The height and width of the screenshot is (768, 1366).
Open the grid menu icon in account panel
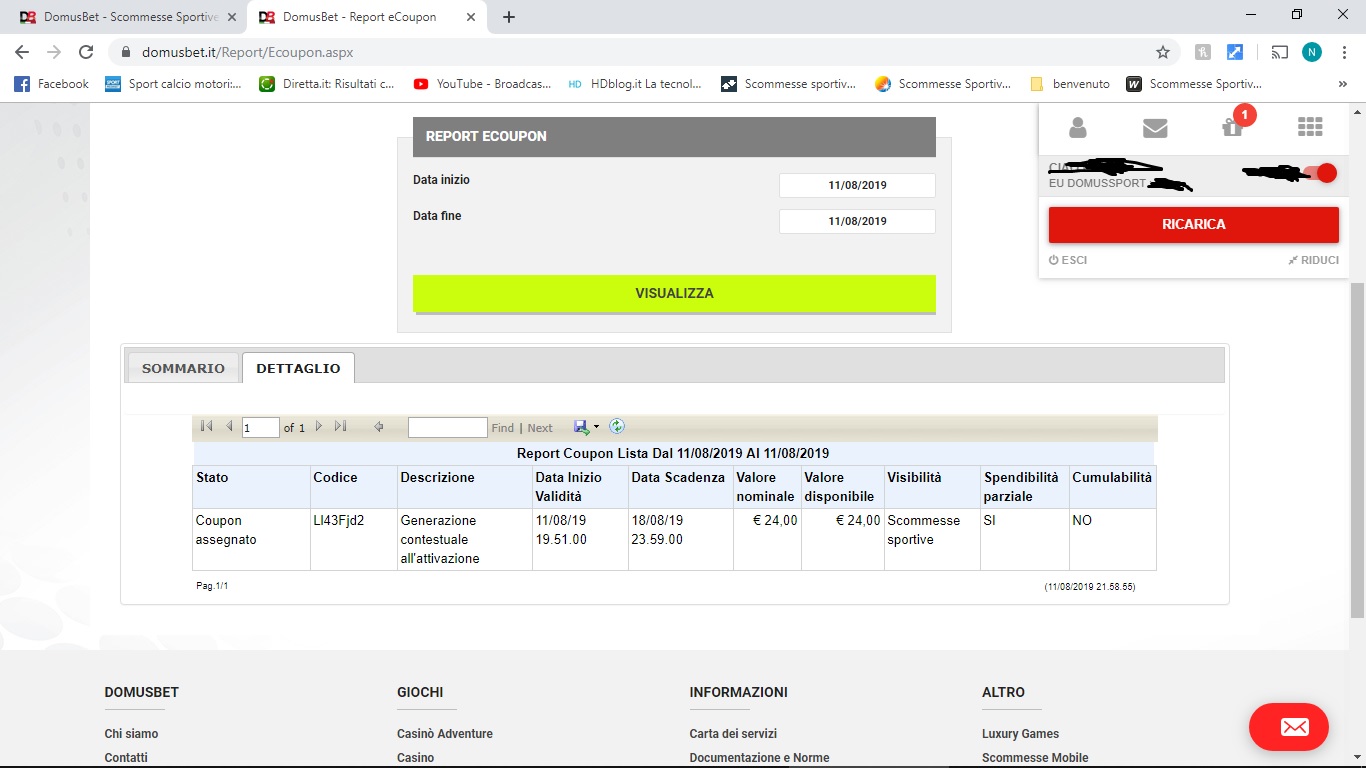(1310, 127)
